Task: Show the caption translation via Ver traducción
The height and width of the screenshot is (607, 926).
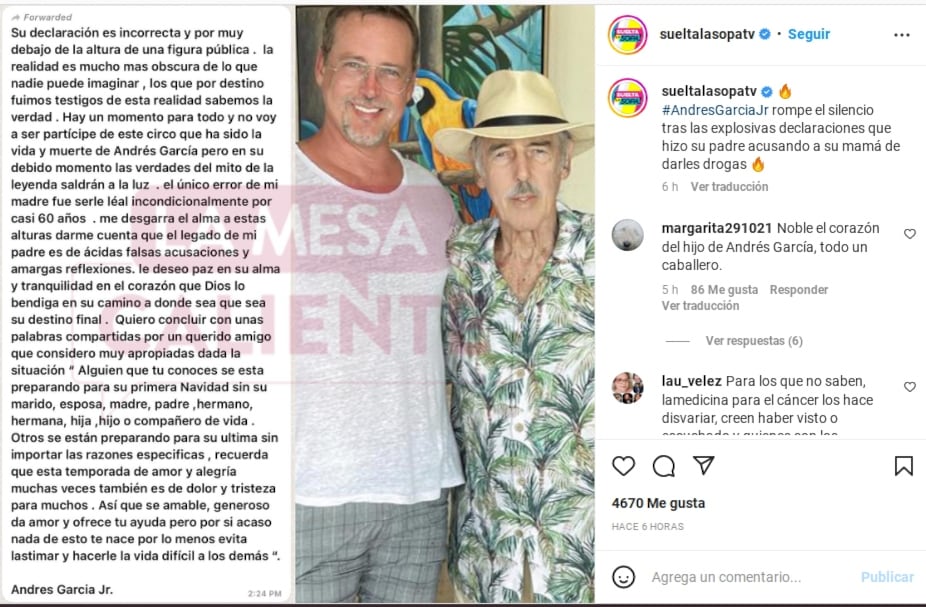Action: tap(729, 187)
